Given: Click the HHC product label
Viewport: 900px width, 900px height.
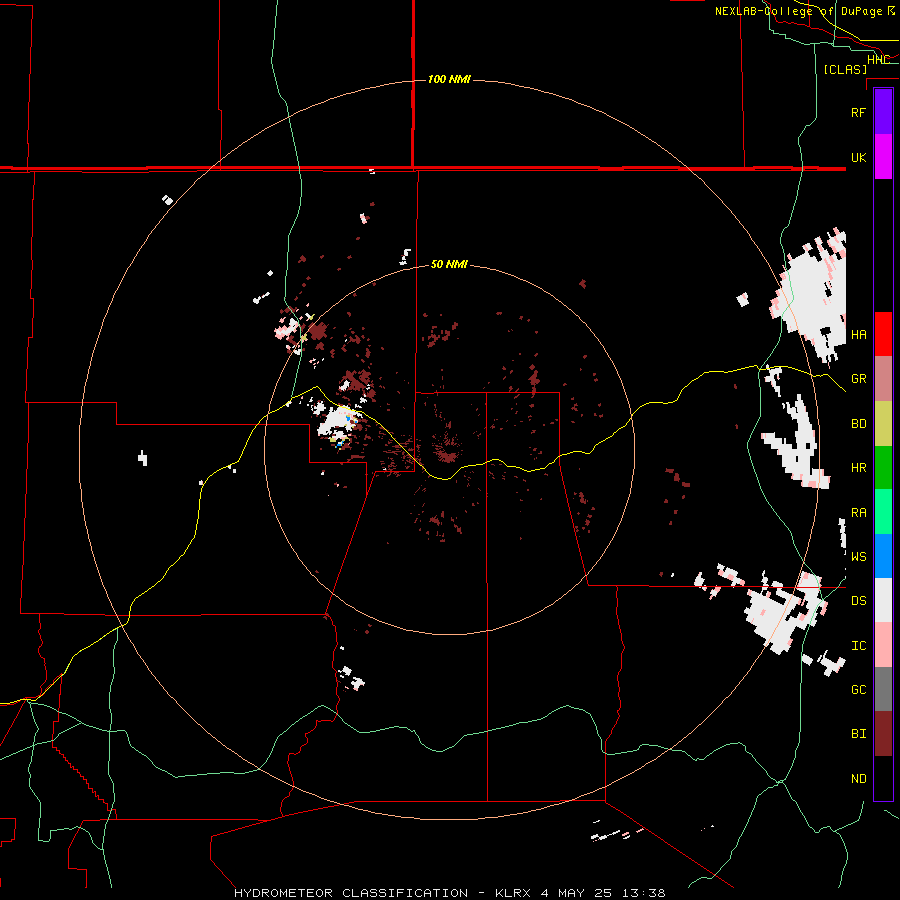Looking at the screenshot, I should point(878,59).
